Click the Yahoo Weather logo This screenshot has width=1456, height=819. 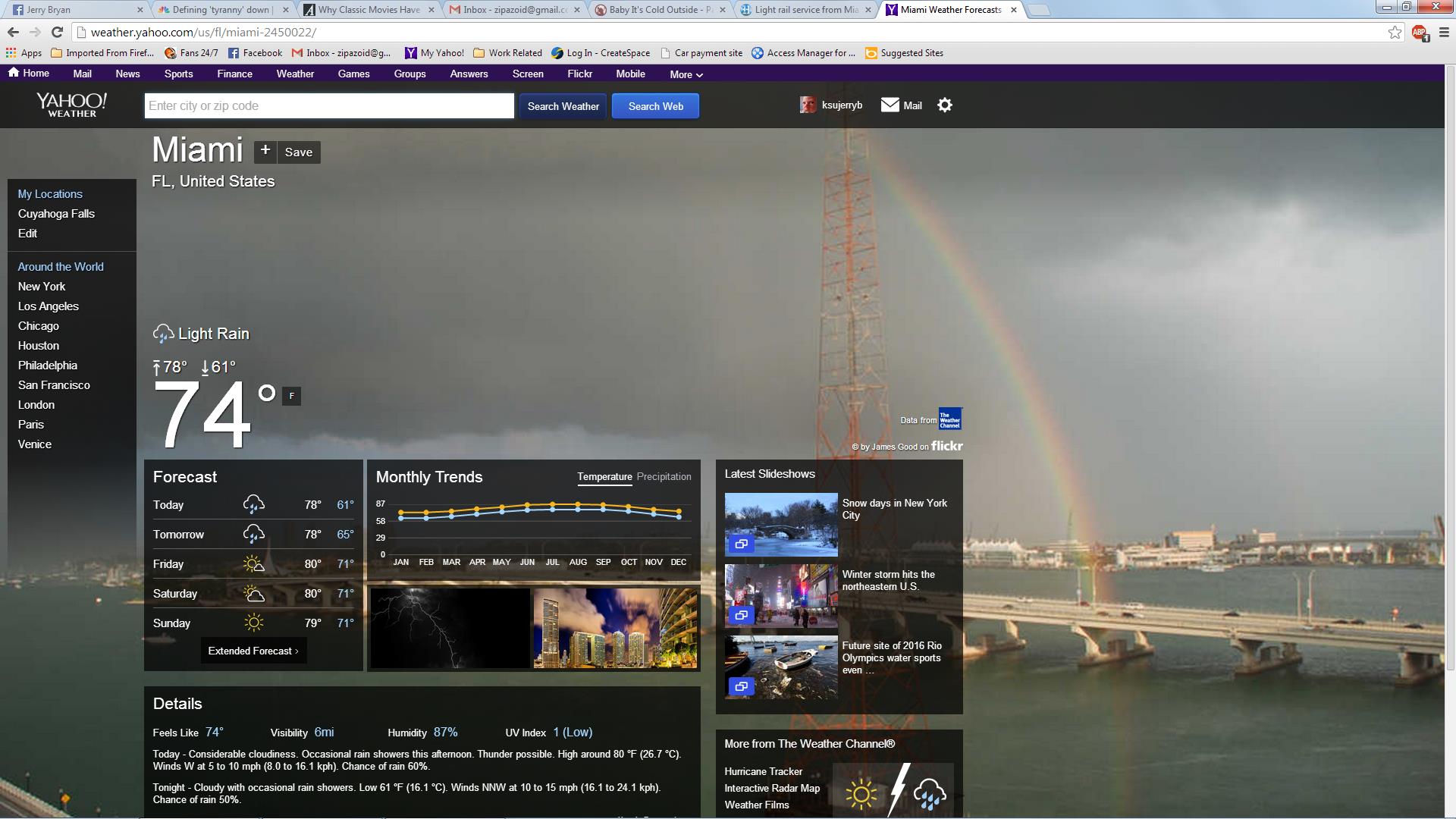pos(72,105)
